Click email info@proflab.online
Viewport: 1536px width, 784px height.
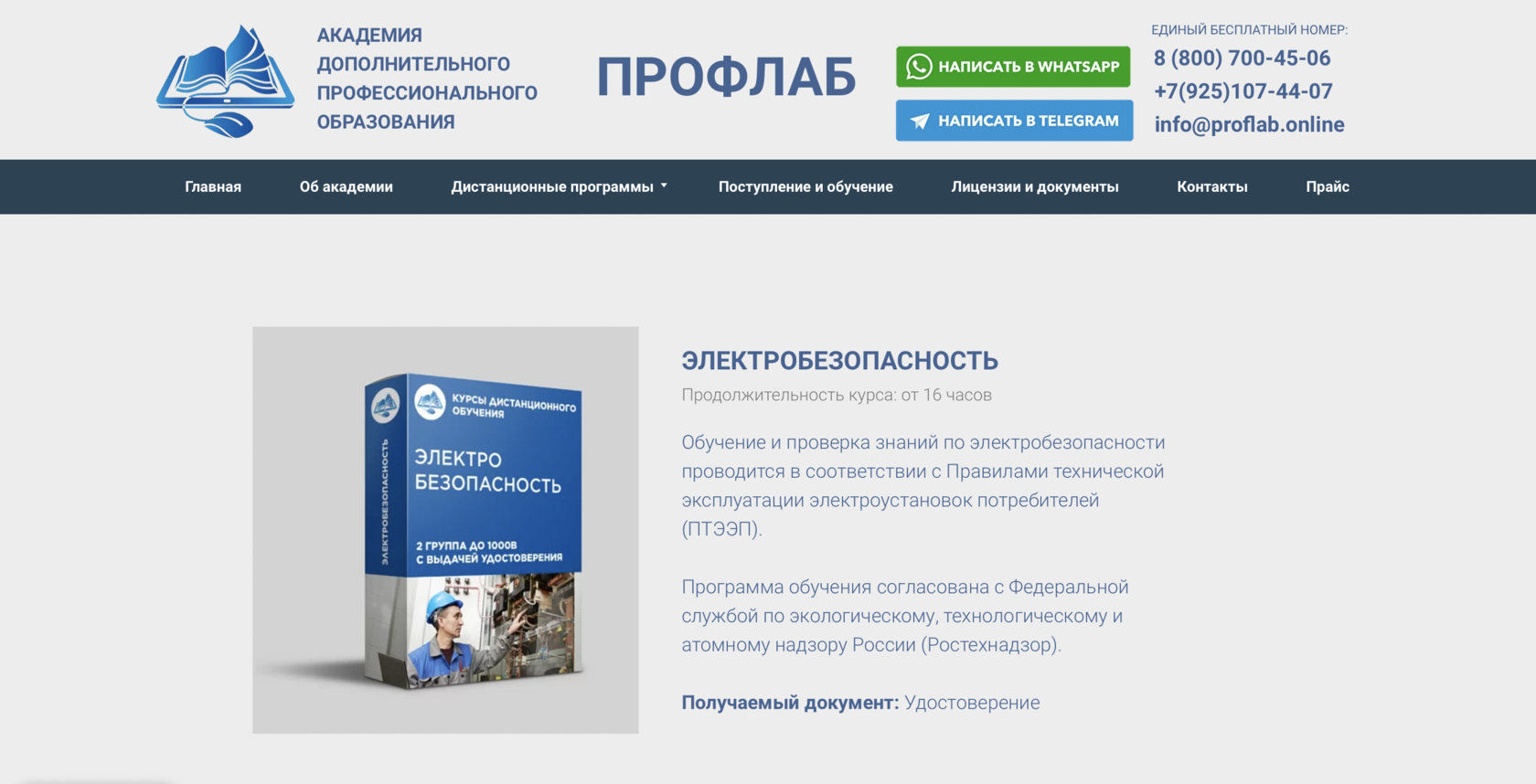[1249, 124]
